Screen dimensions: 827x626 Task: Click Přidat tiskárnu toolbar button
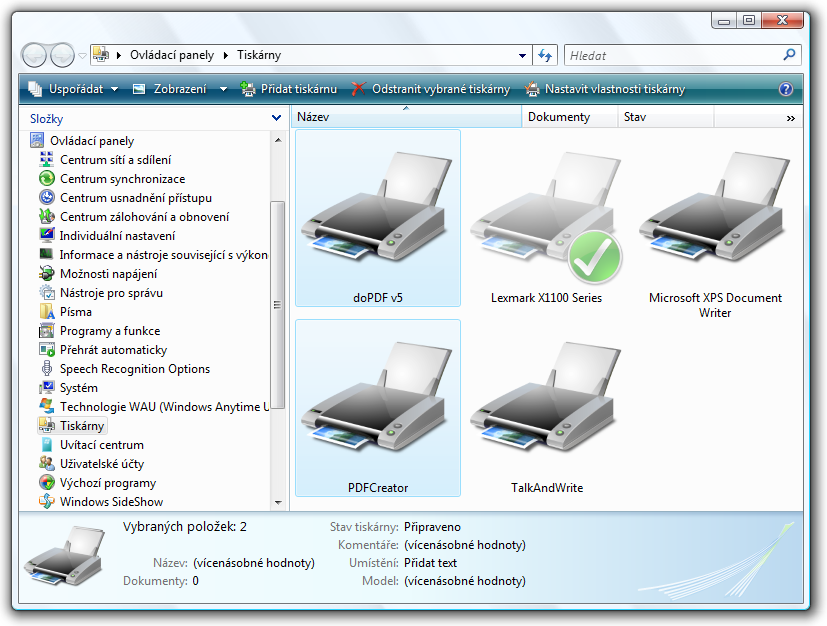click(289, 89)
